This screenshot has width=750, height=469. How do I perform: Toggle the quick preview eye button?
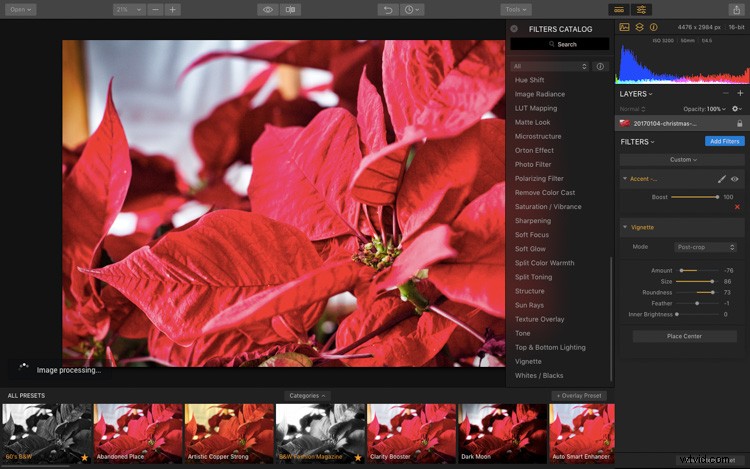pyautogui.click(x=268, y=10)
